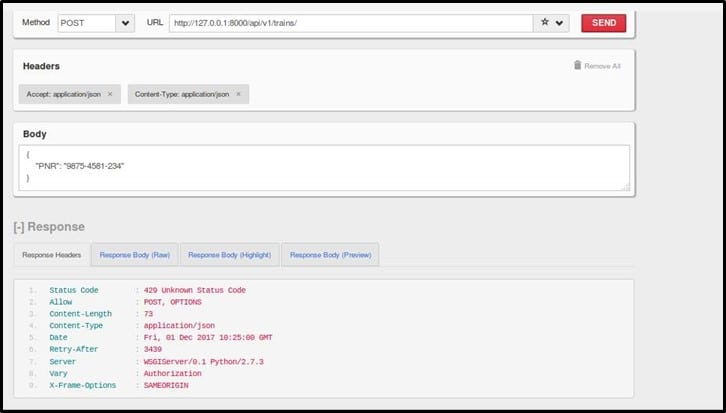Click the Remove All link text
The height and width of the screenshot is (413, 726).
pyautogui.click(x=602, y=66)
